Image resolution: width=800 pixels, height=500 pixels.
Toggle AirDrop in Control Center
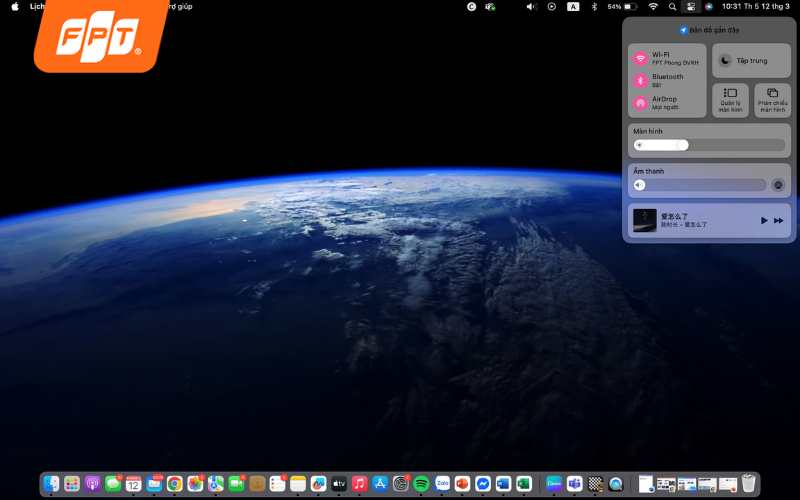[640, 103]
